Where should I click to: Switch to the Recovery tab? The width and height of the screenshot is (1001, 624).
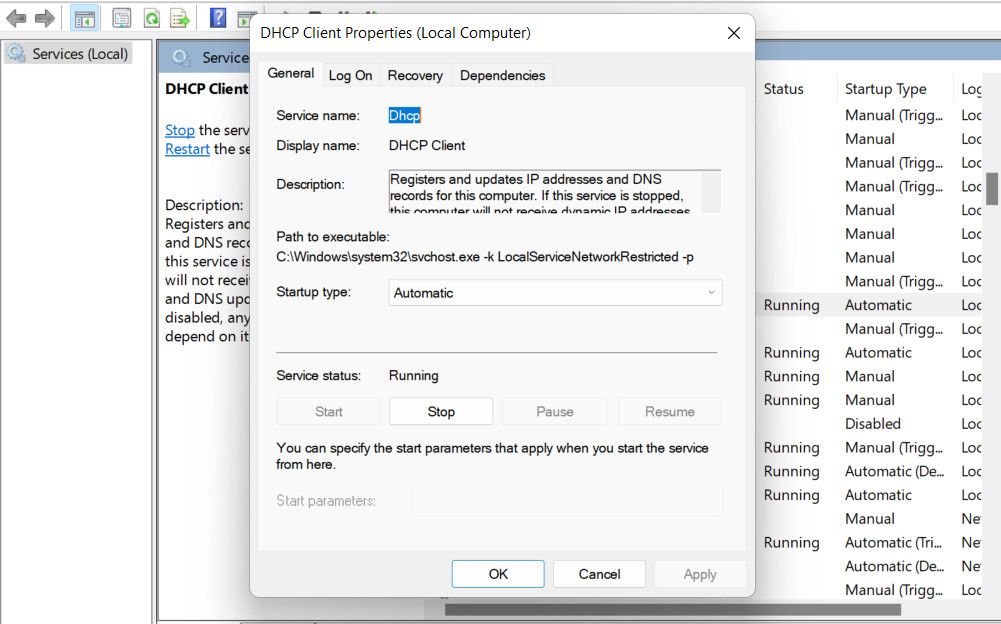[415, 75]
